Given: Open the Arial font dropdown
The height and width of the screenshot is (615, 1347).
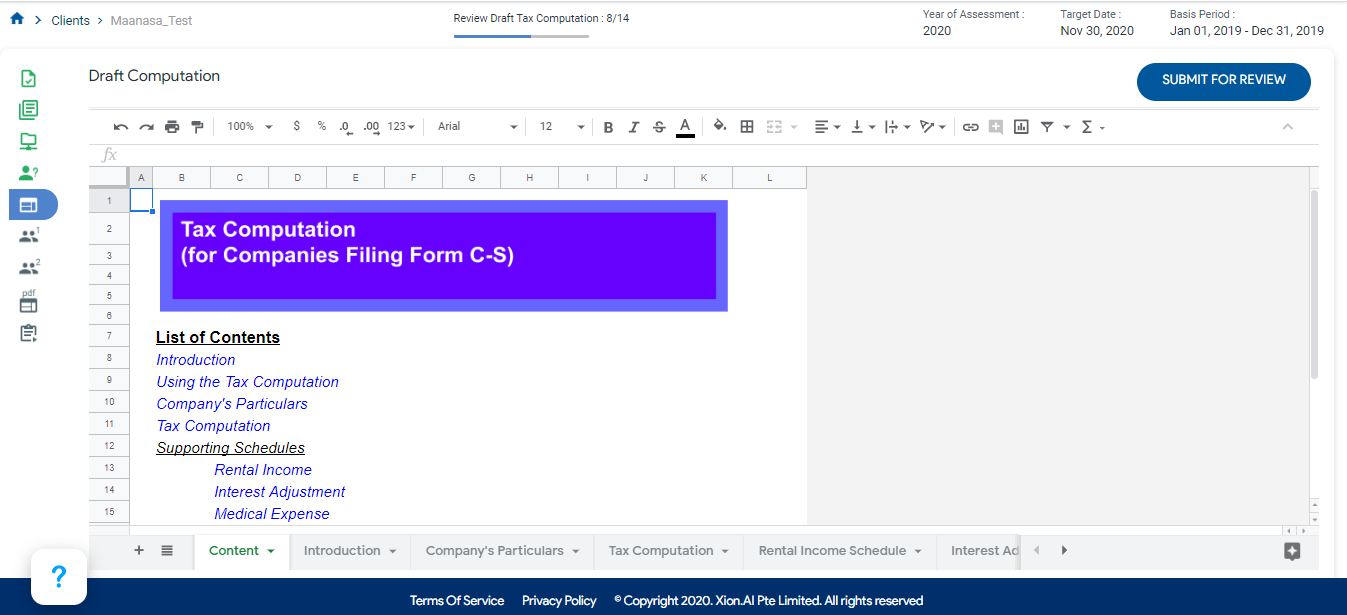Looking at the screenshot, I should click(x=477, y=127).
